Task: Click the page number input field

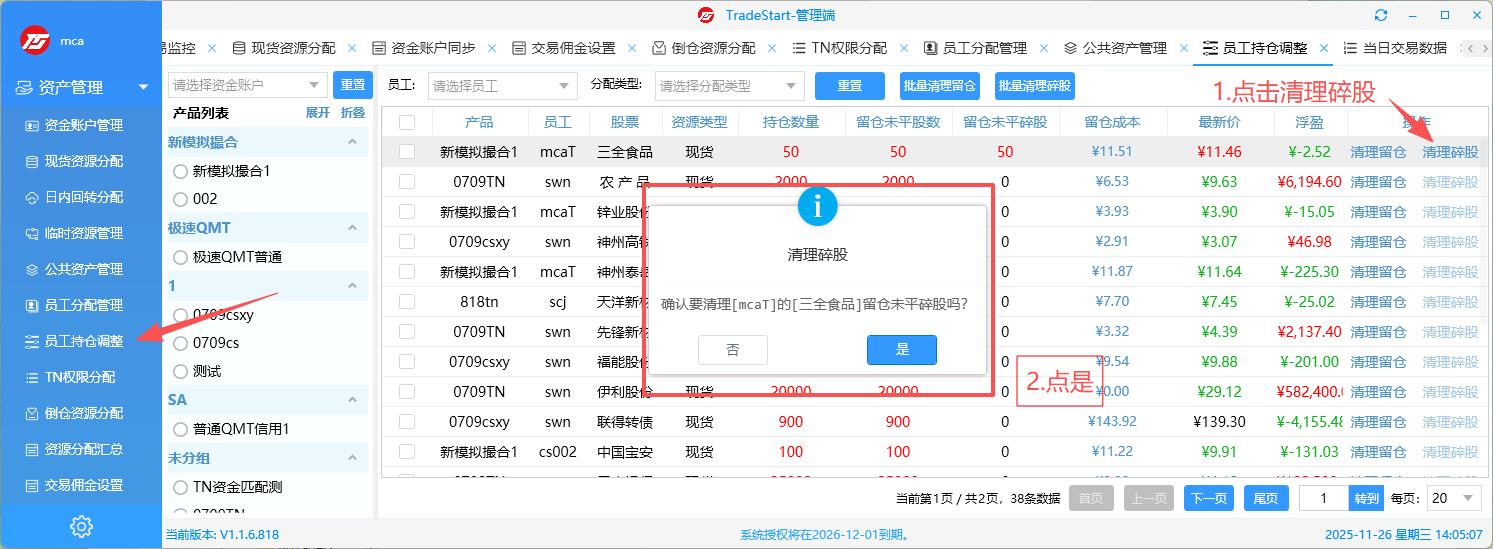Action: coord(1325,498)
